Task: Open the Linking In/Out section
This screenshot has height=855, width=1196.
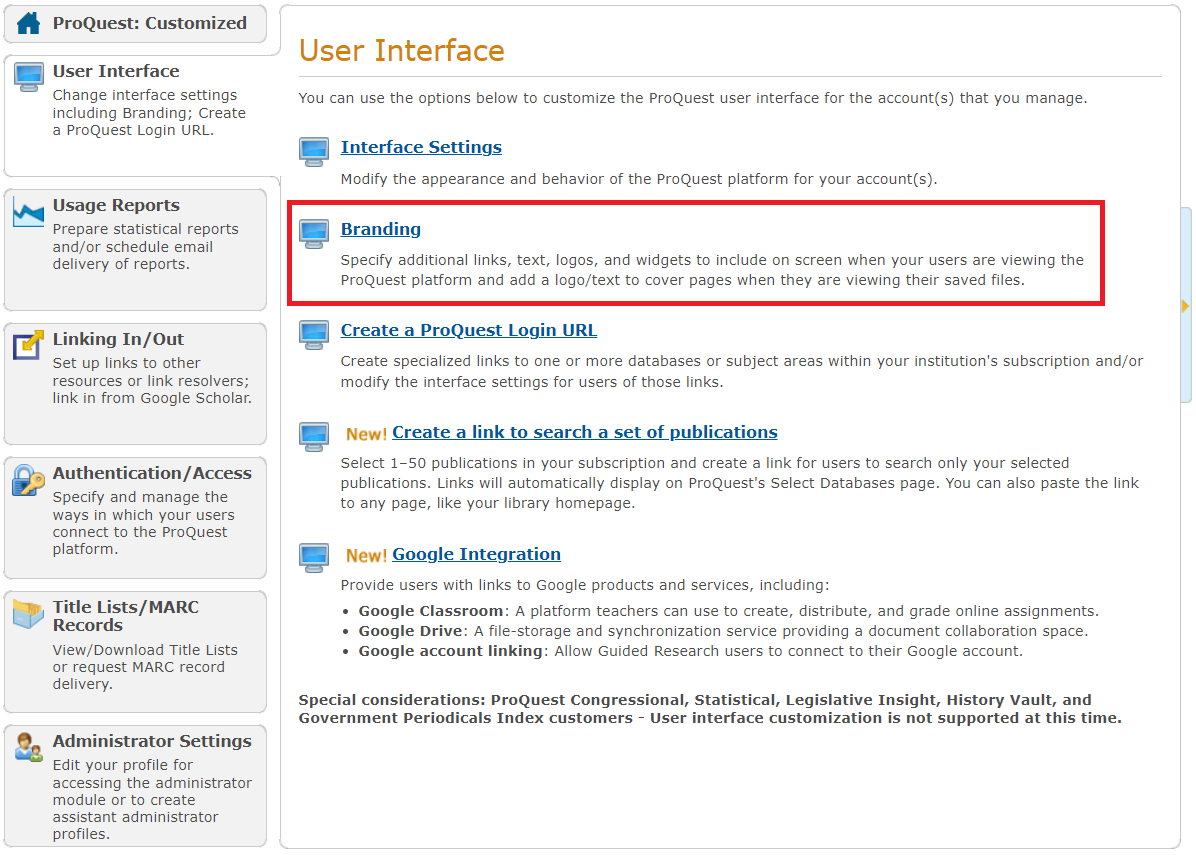Action: point(135,384)
